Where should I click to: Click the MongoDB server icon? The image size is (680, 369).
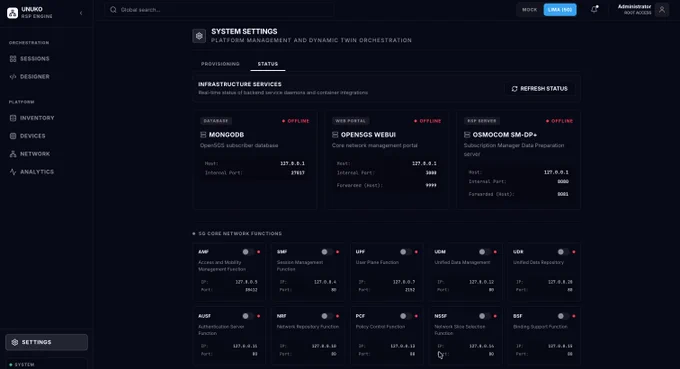[203, 135]
